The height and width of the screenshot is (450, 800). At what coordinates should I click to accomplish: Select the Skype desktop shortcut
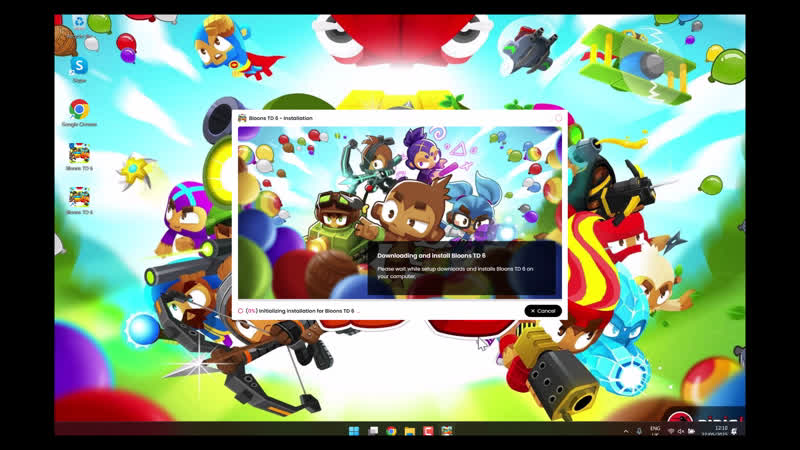click(79, 70)
